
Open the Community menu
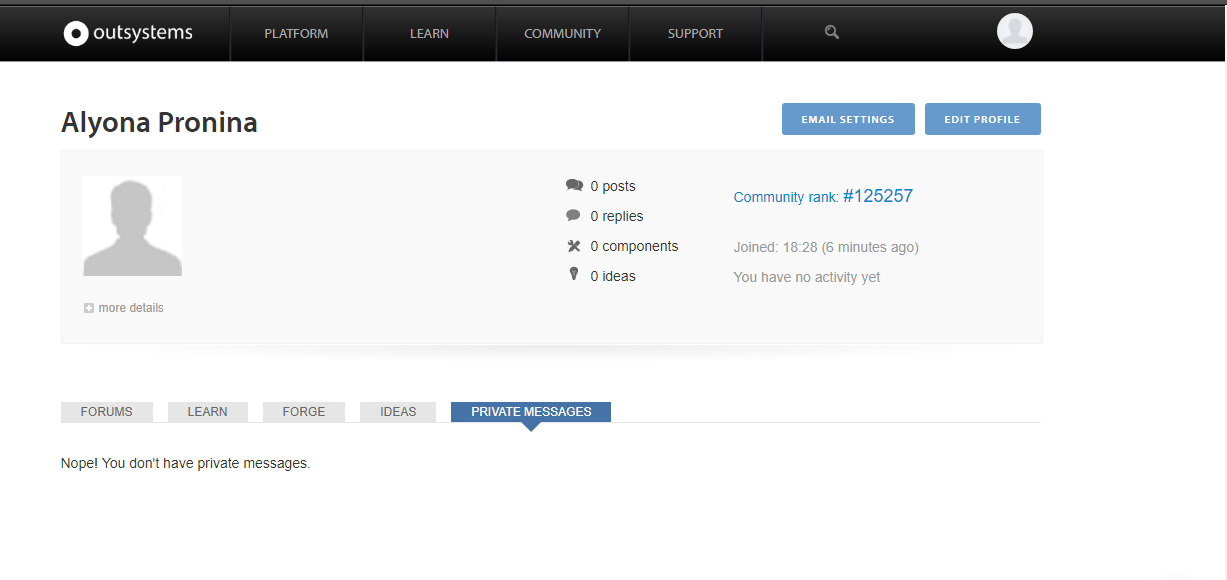tap(562, 33)
